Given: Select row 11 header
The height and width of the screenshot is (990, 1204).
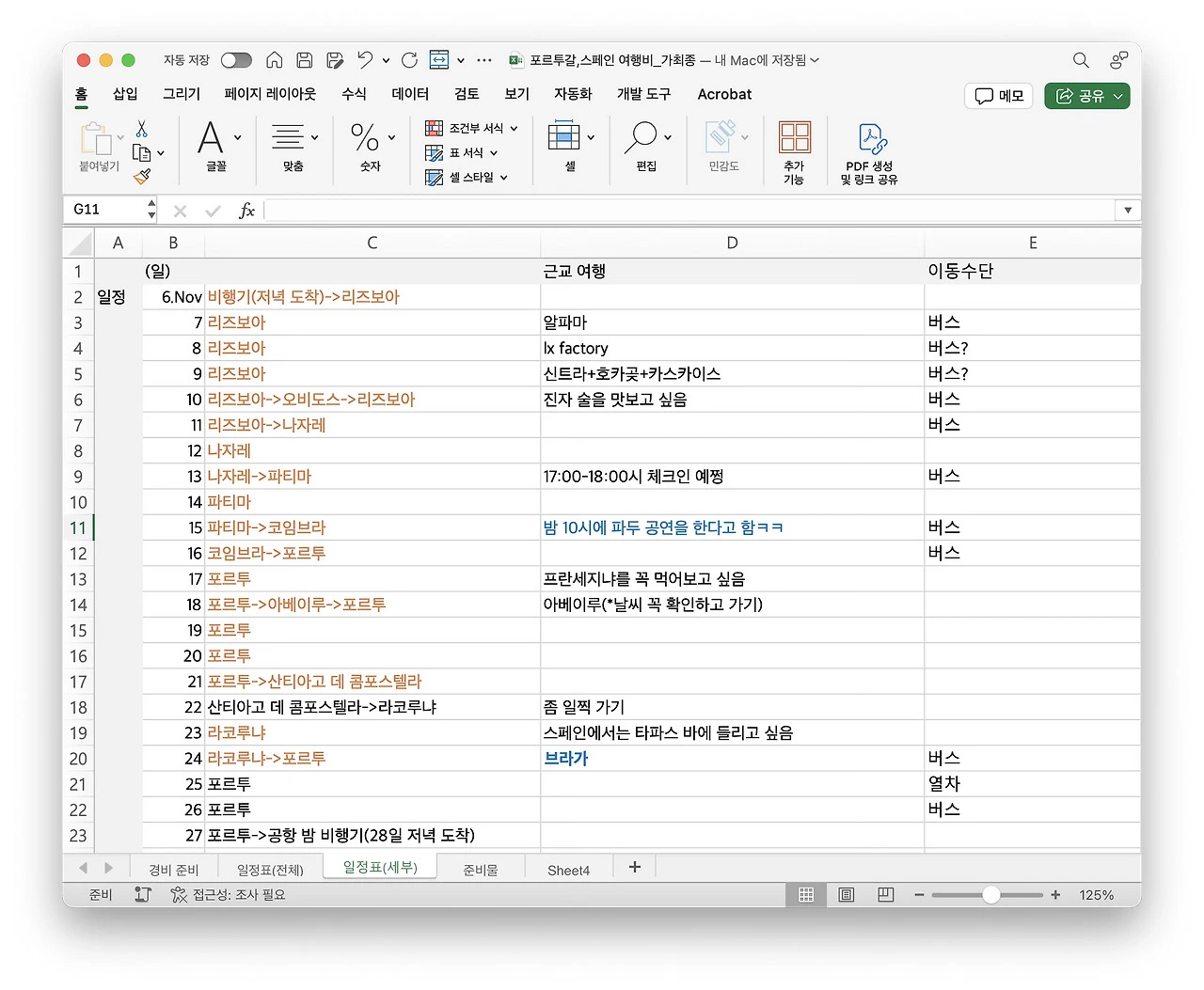Looking at the screenshot, I should 78,527.
